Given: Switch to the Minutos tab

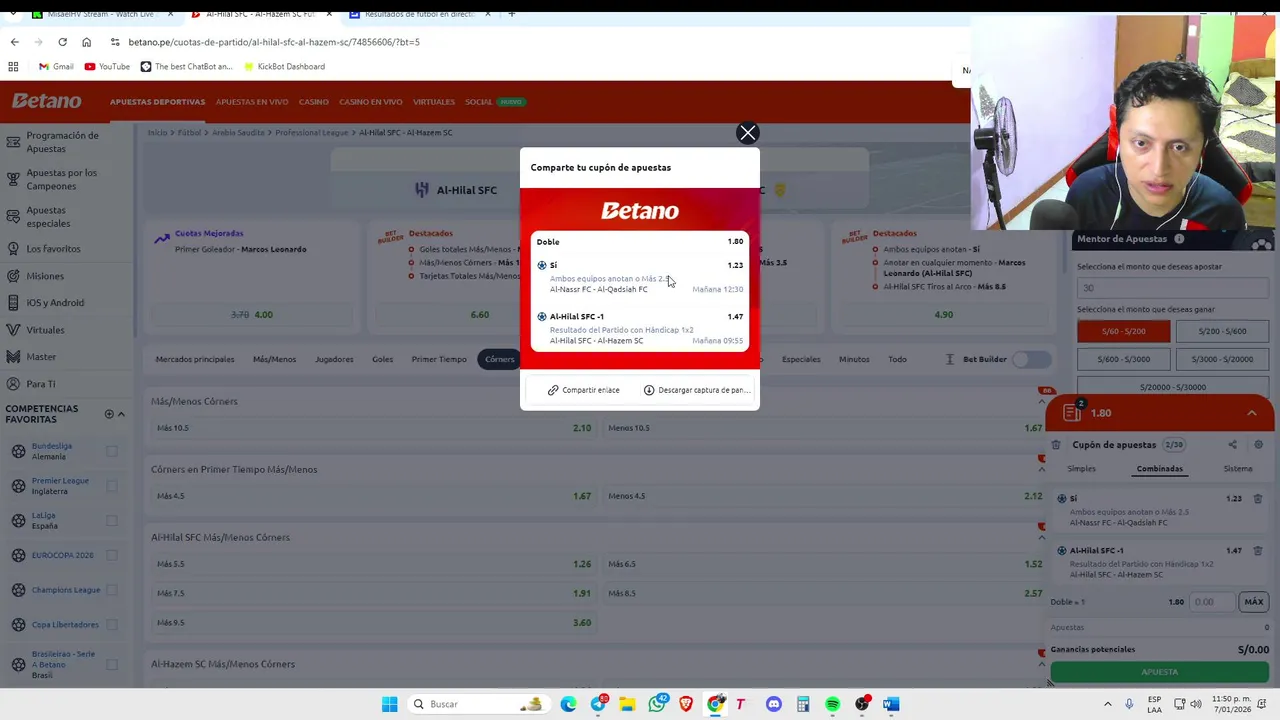Looking at the screenshot, I should 854,359.
